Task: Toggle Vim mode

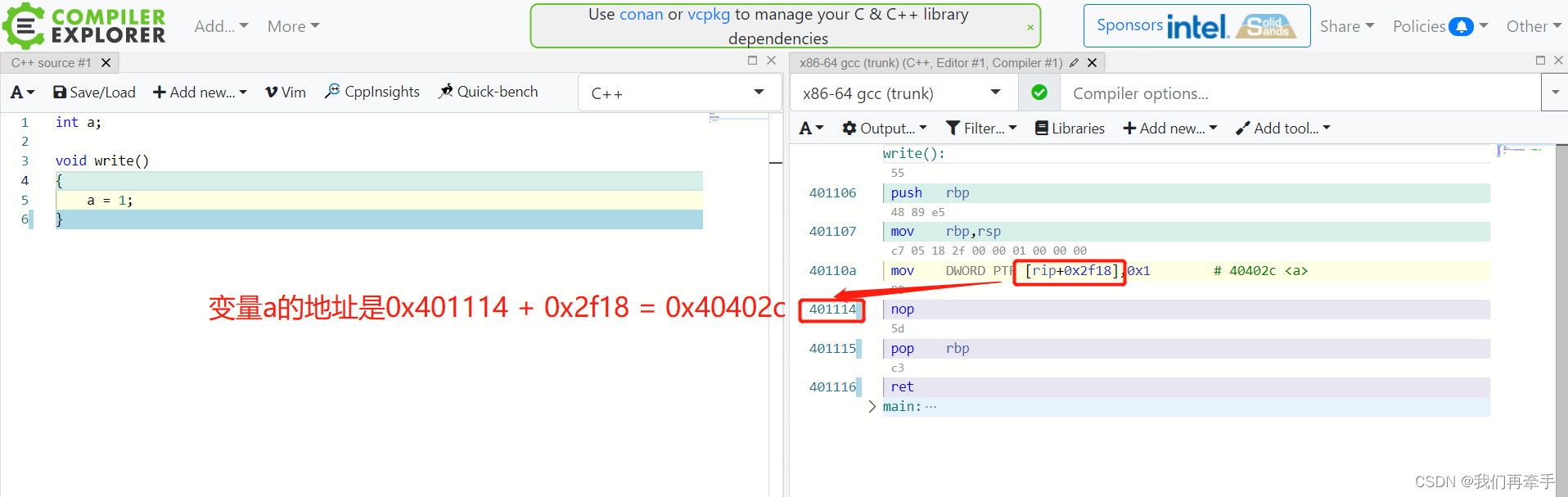Action: point(286,93)
